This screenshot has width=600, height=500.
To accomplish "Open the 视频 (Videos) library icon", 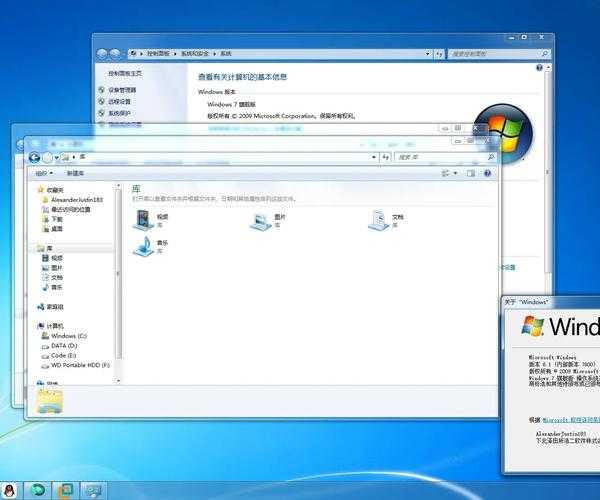I will click(144, 220).
